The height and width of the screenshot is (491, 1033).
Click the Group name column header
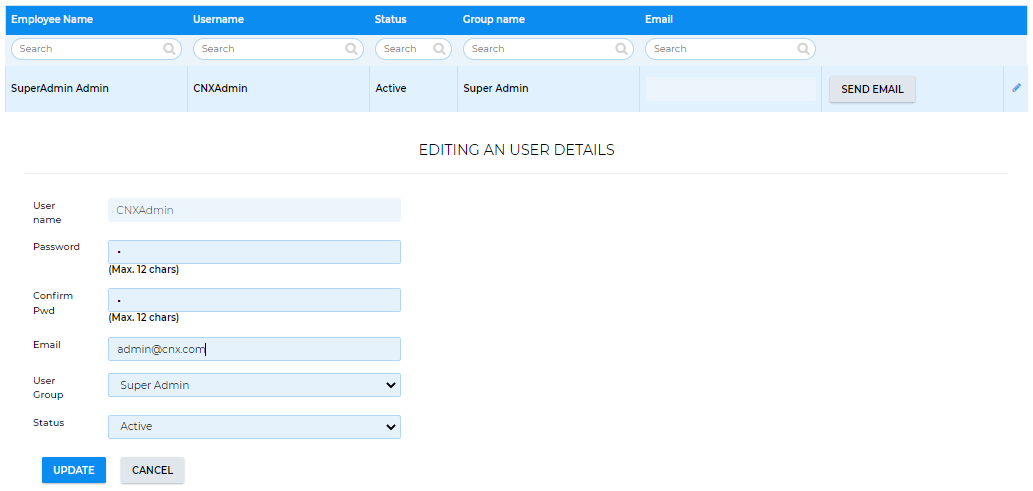point(493,19)
